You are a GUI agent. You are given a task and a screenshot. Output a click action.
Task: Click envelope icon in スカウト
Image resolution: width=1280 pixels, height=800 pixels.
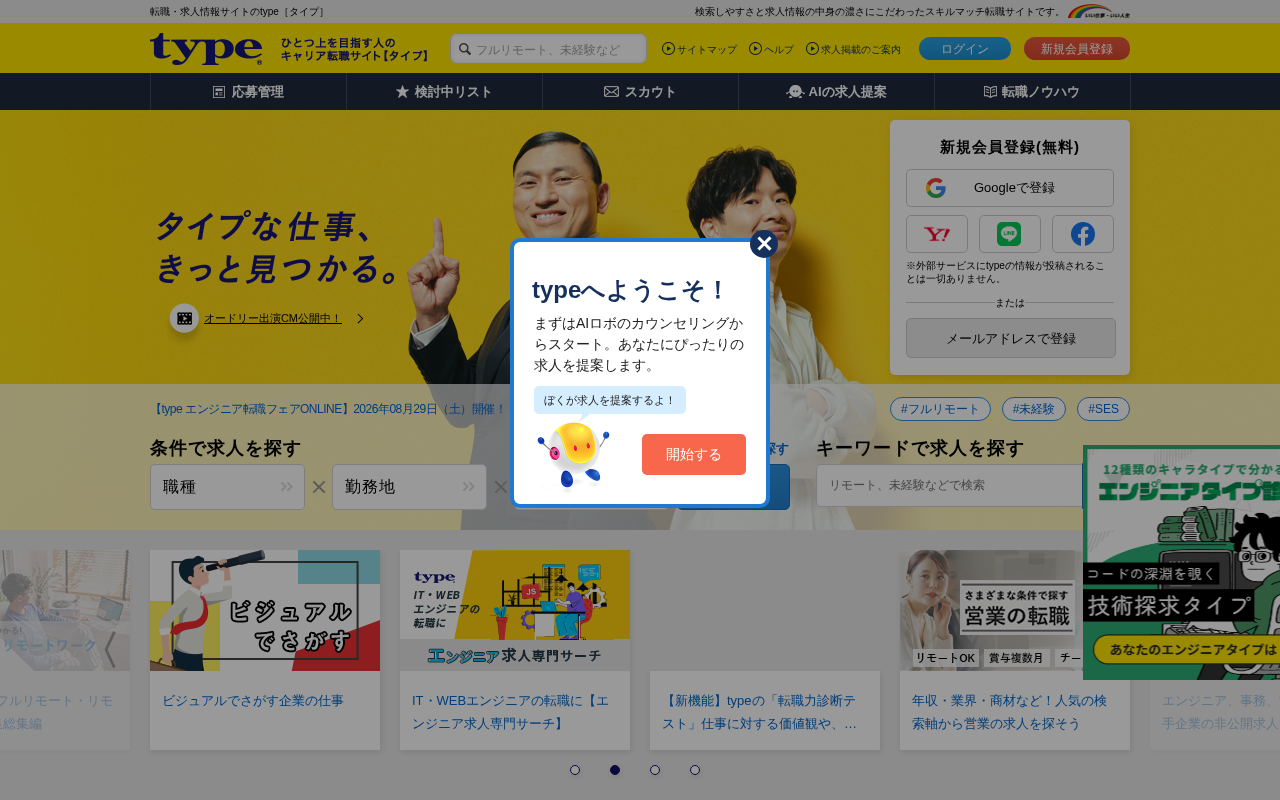[611, 92]
